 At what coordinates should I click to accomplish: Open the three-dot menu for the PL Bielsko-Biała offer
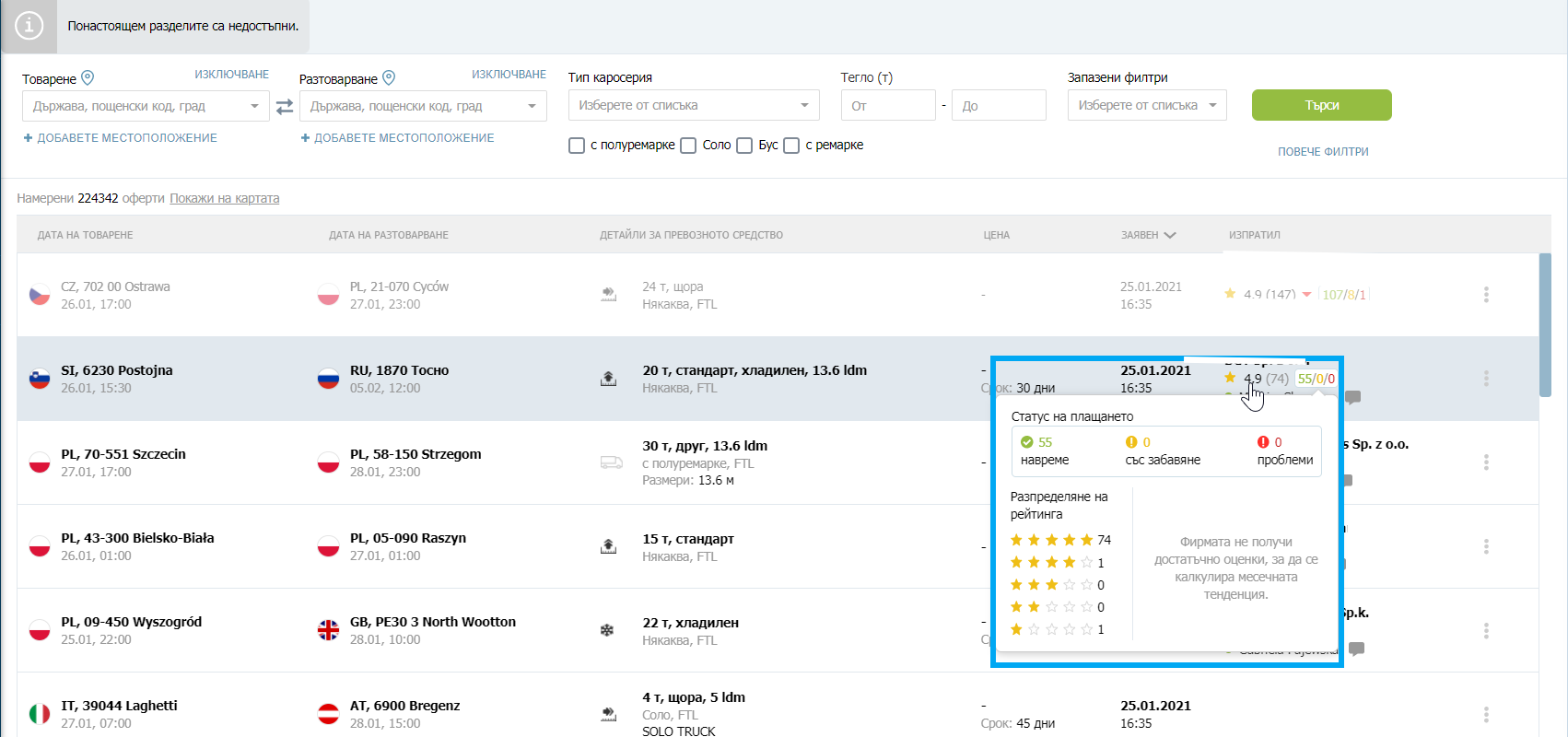pos(1486,546)
